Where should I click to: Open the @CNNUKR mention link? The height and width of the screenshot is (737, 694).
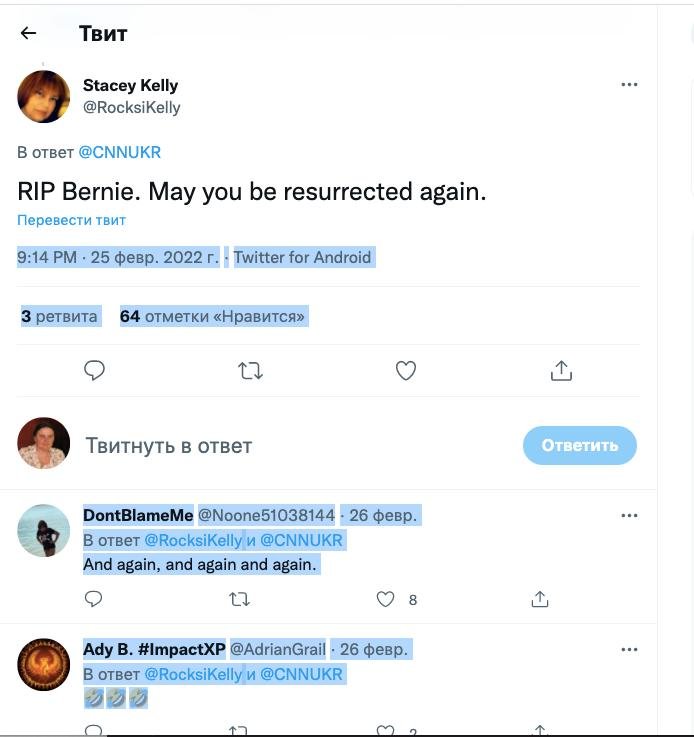click(x=119, y=153)
